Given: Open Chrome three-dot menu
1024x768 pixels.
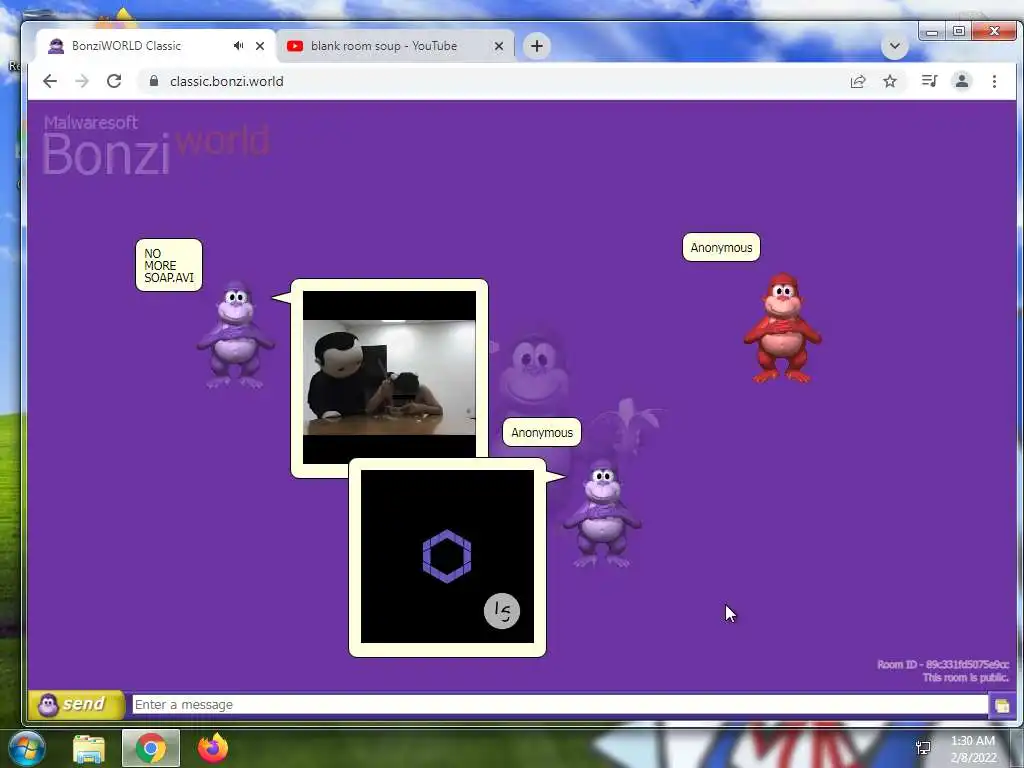Looking at the screenshot, I should [x=994, y=81].
